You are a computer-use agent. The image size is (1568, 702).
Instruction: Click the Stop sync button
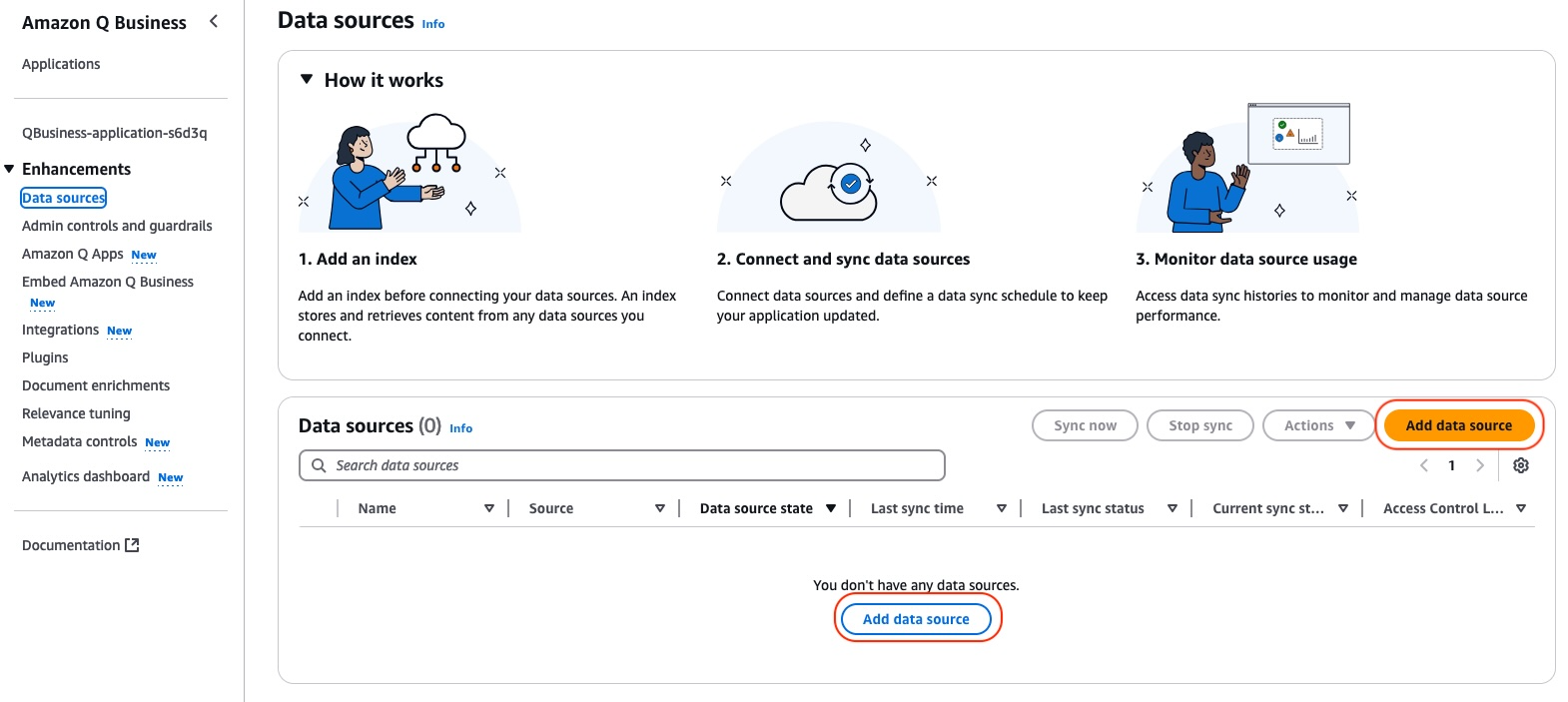click(1200, 425)
